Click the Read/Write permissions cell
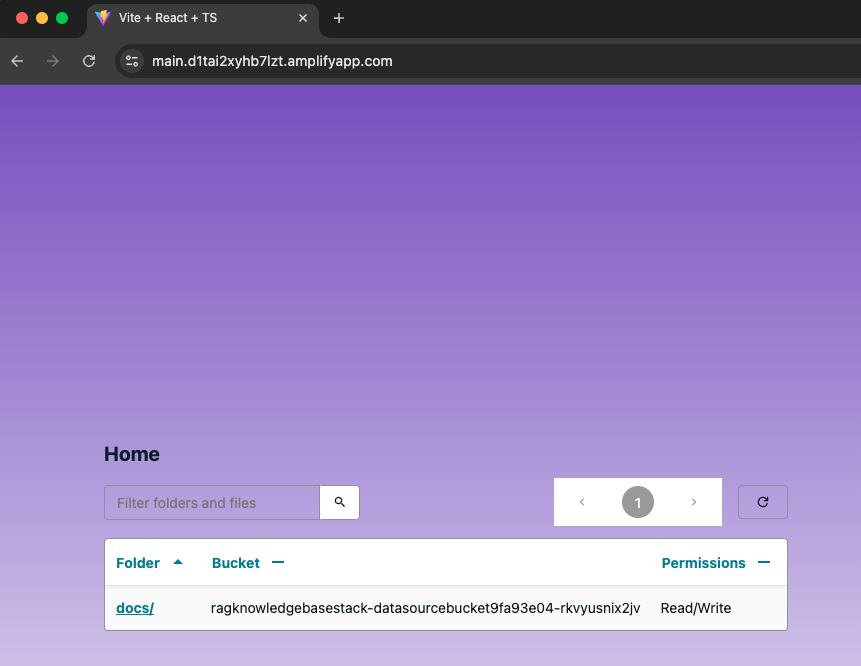Viewport: 861px width, 666px height. pos(696,608)
